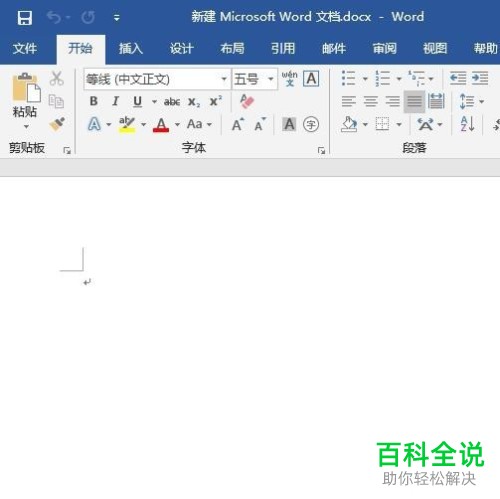
Task: Open the Customize Quick Access Toolbar menu
Action: point(116,18)
